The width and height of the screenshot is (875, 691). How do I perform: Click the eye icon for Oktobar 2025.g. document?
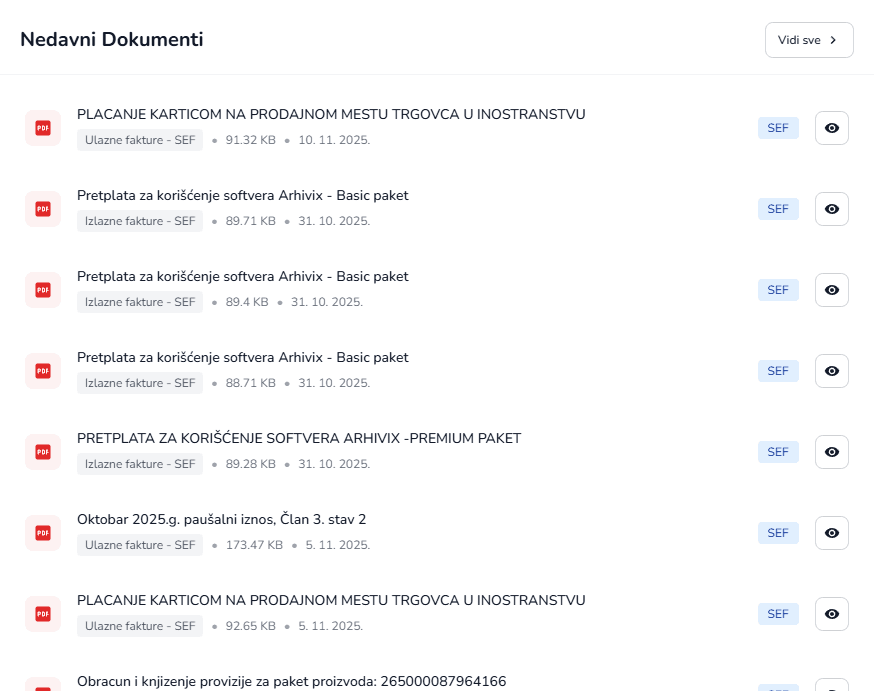tap(831, 533)
